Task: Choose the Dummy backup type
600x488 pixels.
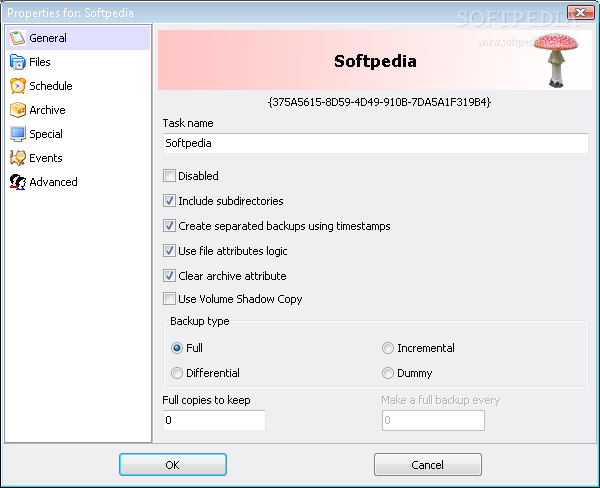Action: tap(388, 373)
